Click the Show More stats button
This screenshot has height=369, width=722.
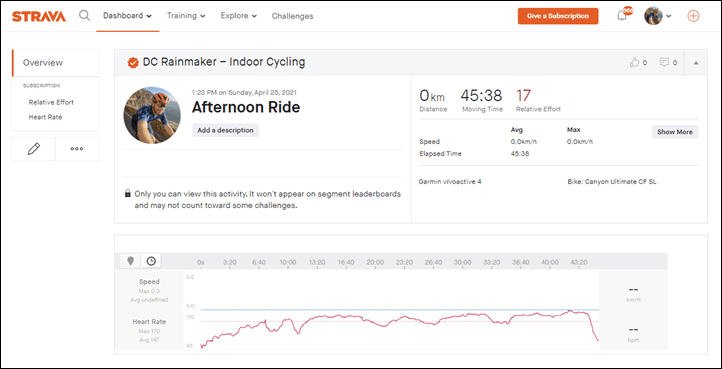coord(675,132)
